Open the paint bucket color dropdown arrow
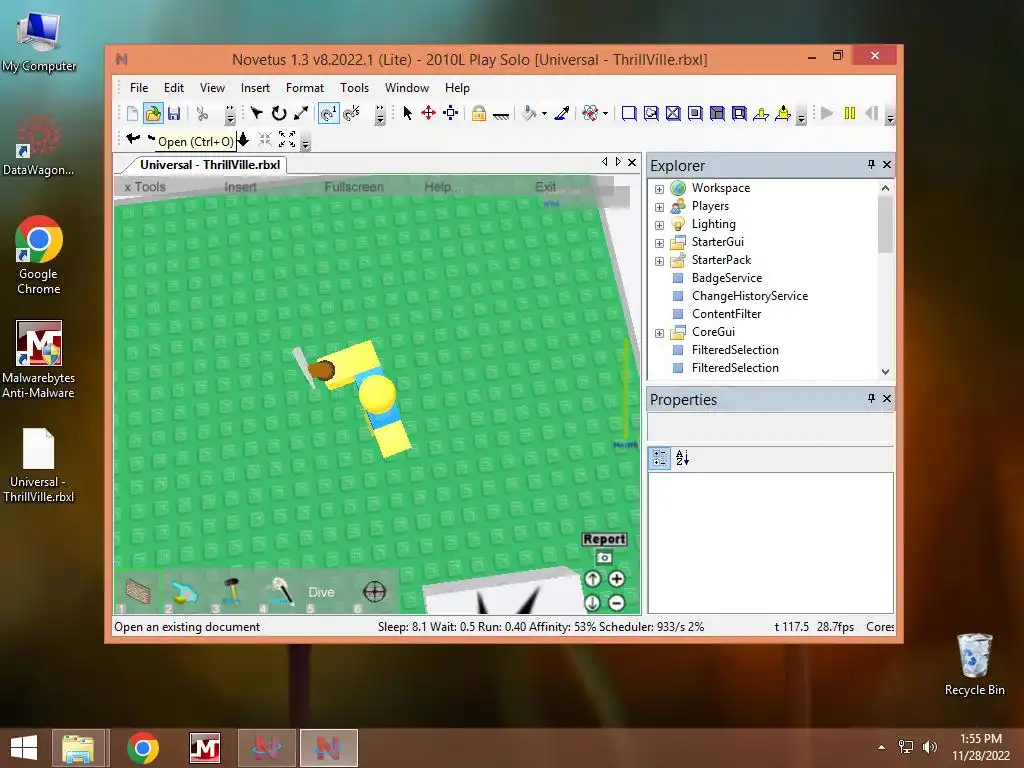The width and height of the screenshot is (1024, 768). pyautogui.click(x=544, y=114)
